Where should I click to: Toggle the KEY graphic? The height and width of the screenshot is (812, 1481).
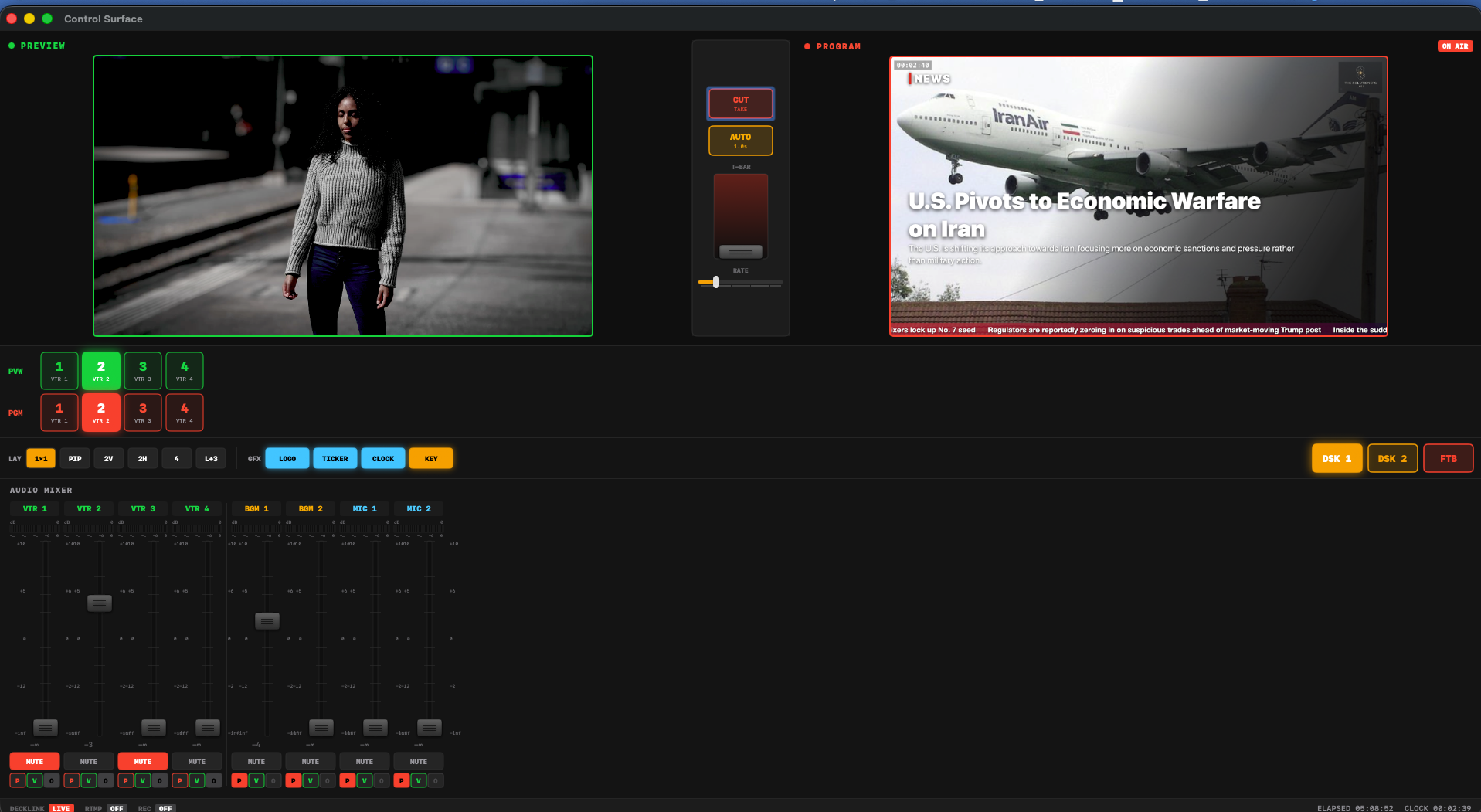tap(431, 458)
